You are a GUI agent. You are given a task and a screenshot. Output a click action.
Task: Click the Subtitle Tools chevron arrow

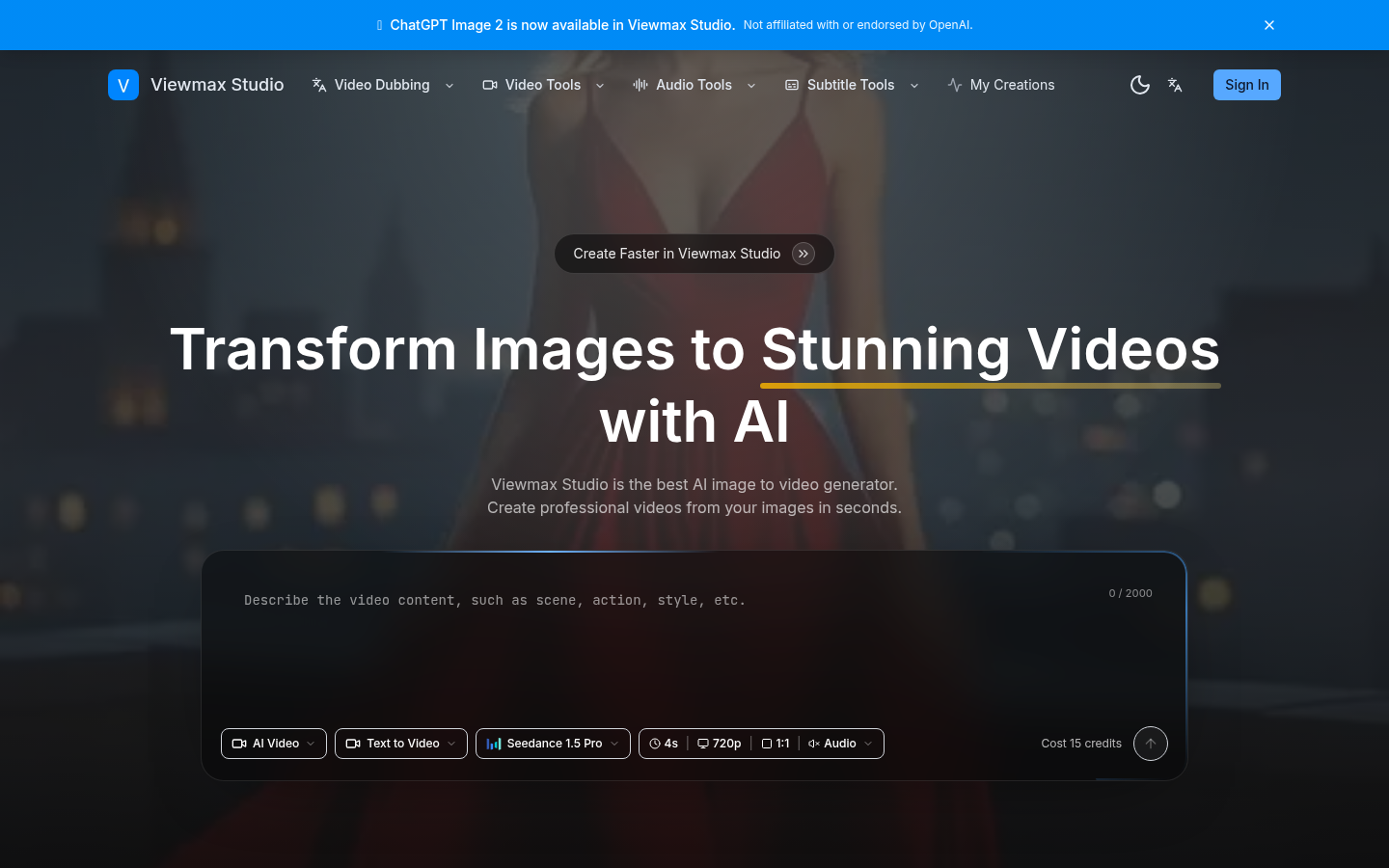point(914,86)
